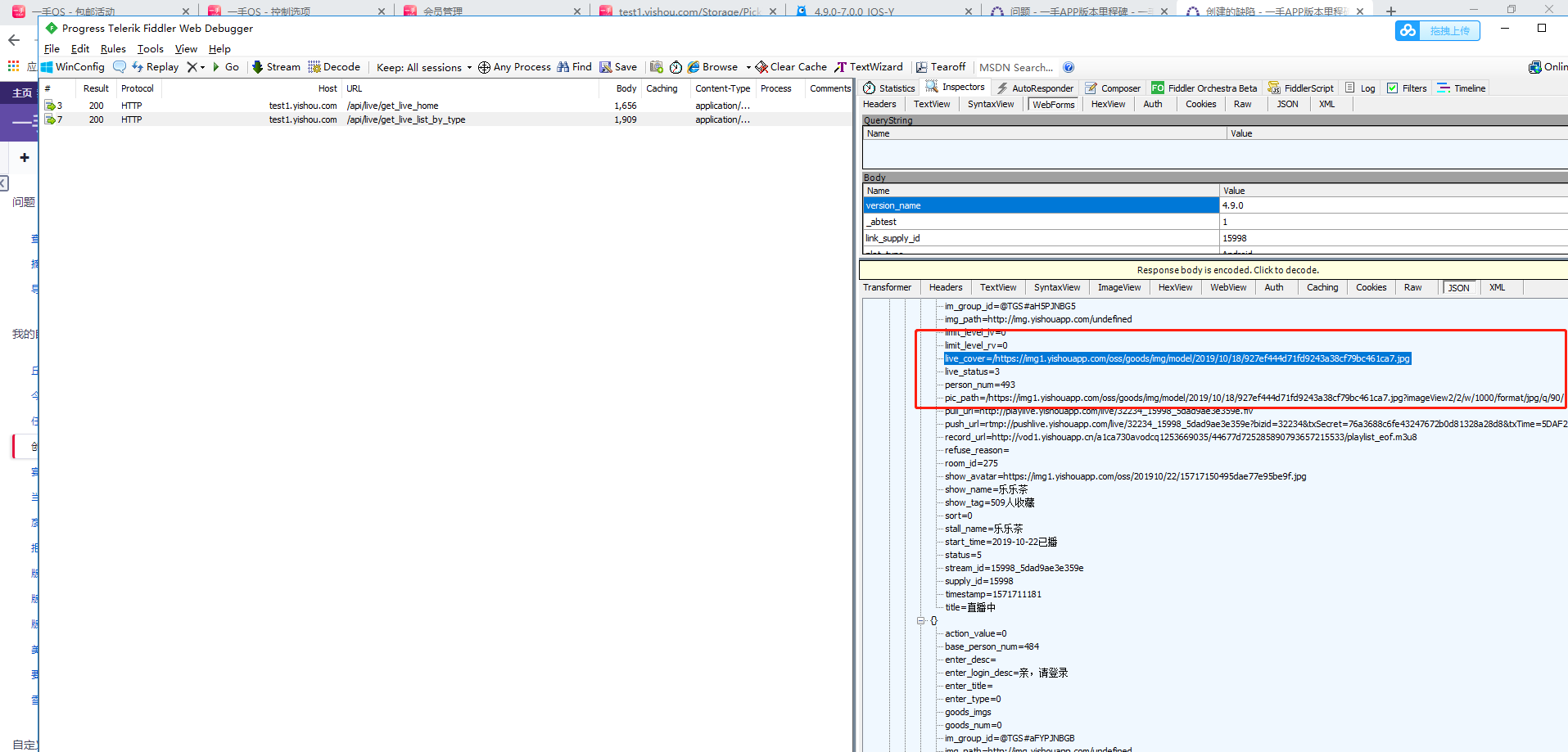The image size is (1568, 752).
Task: Select the link_supply_id body row
Action: click(x=1215, y=238)
